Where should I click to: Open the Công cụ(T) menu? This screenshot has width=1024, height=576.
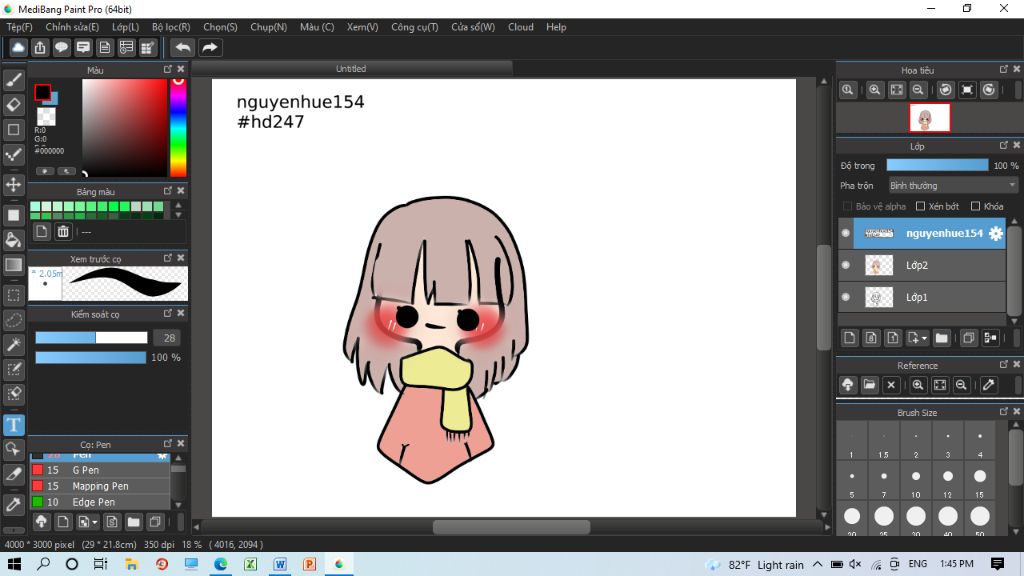click(x=414, y=27)
